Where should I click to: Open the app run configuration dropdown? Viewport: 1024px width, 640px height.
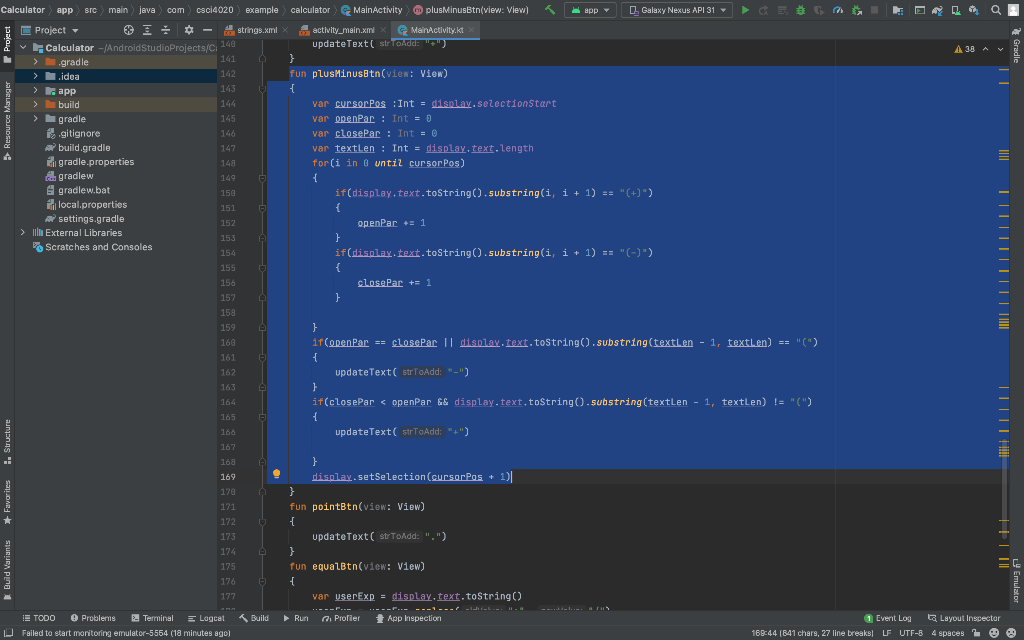(590, 10)
